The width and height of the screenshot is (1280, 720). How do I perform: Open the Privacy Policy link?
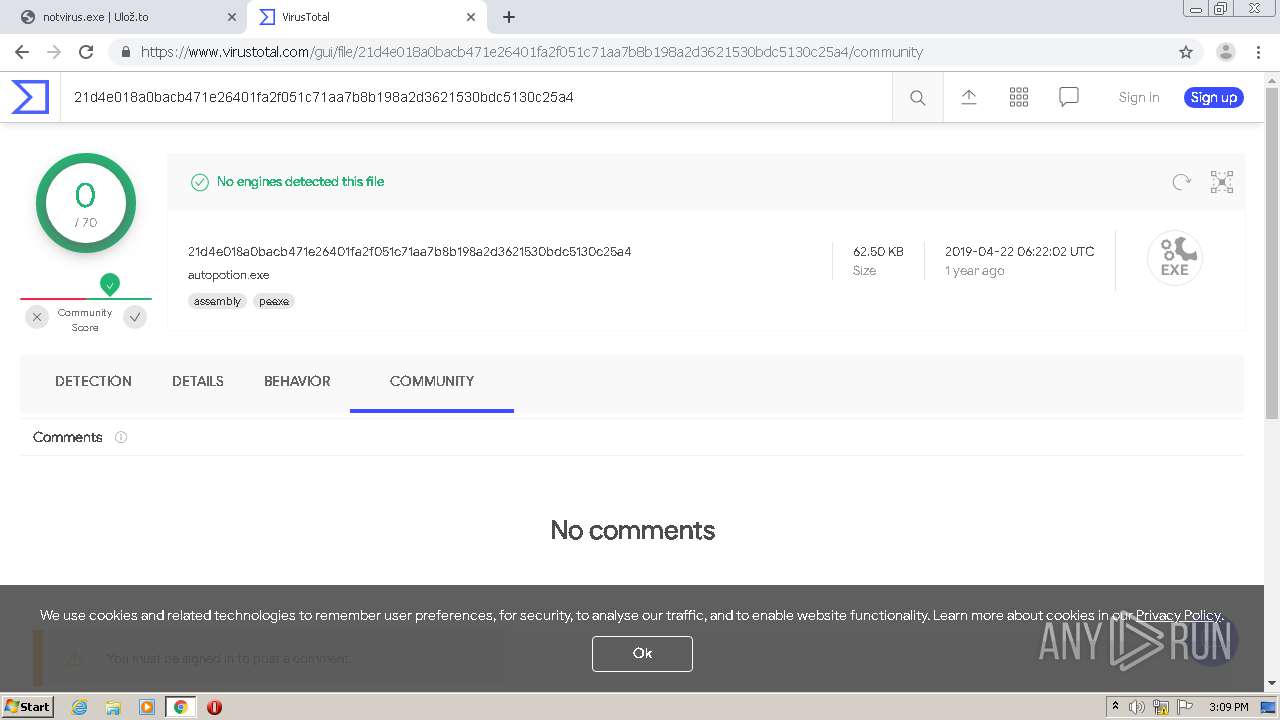point(1178,615)
